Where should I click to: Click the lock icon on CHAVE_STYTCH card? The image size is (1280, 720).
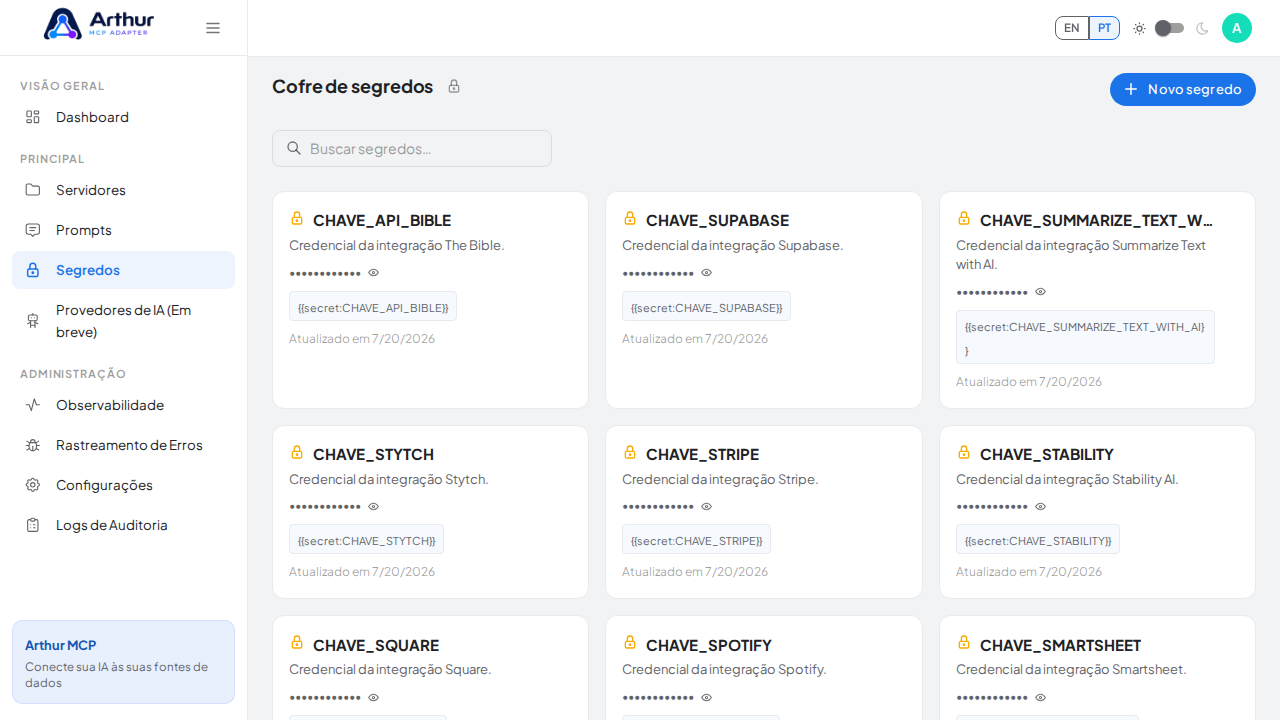coord(297,452)
